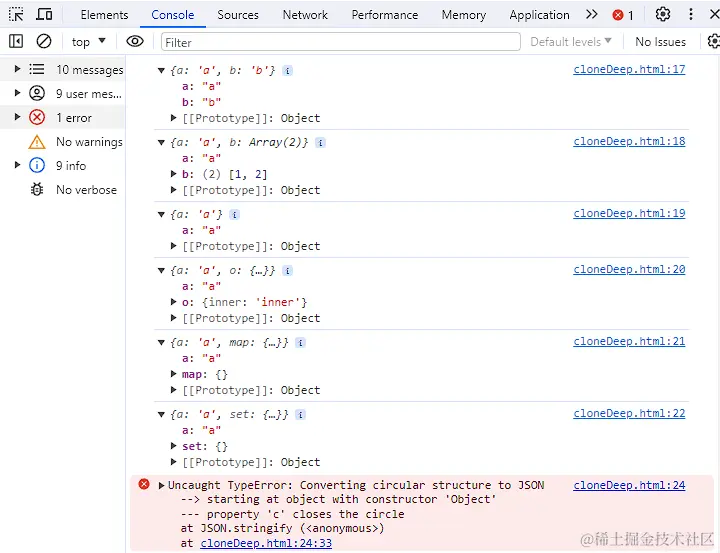Open live expression eye icon

[135, 41]
